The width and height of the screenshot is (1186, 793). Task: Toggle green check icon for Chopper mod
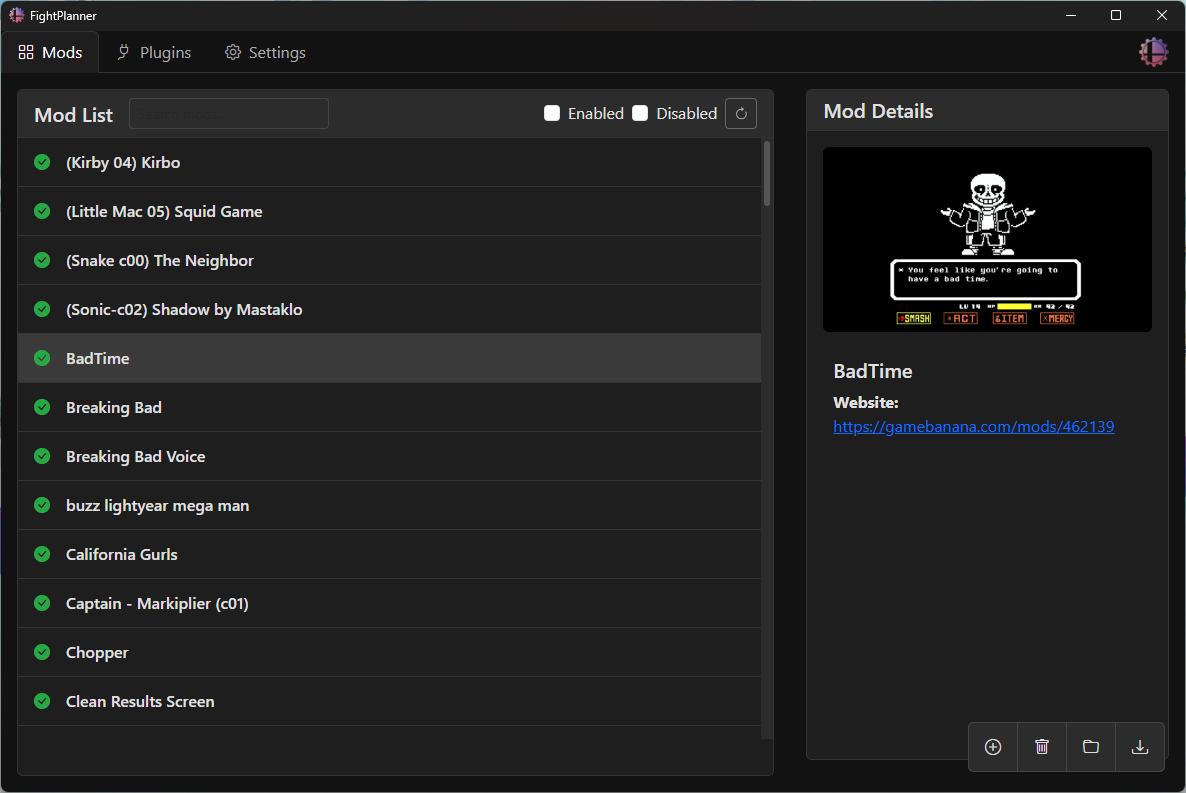click(x=42, y=652)
